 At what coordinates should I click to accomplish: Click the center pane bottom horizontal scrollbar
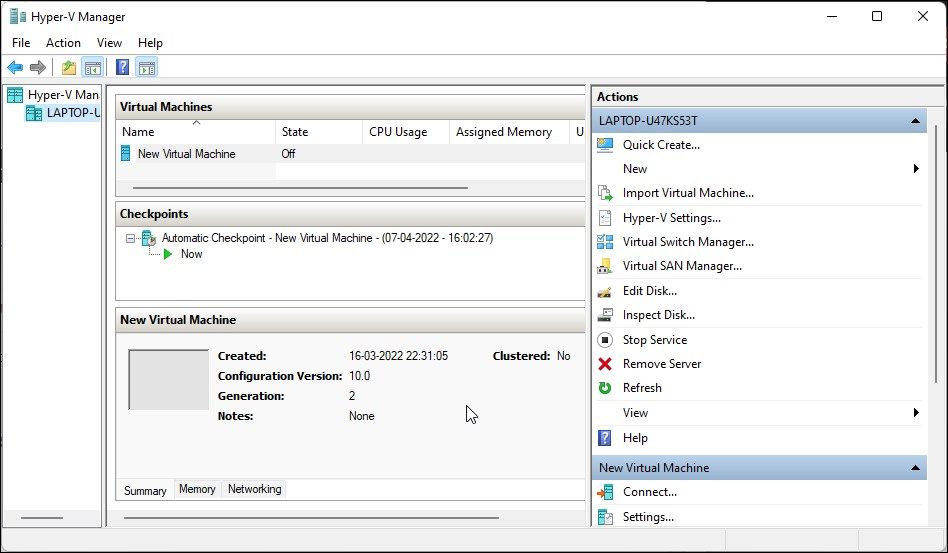click(311, 518)
